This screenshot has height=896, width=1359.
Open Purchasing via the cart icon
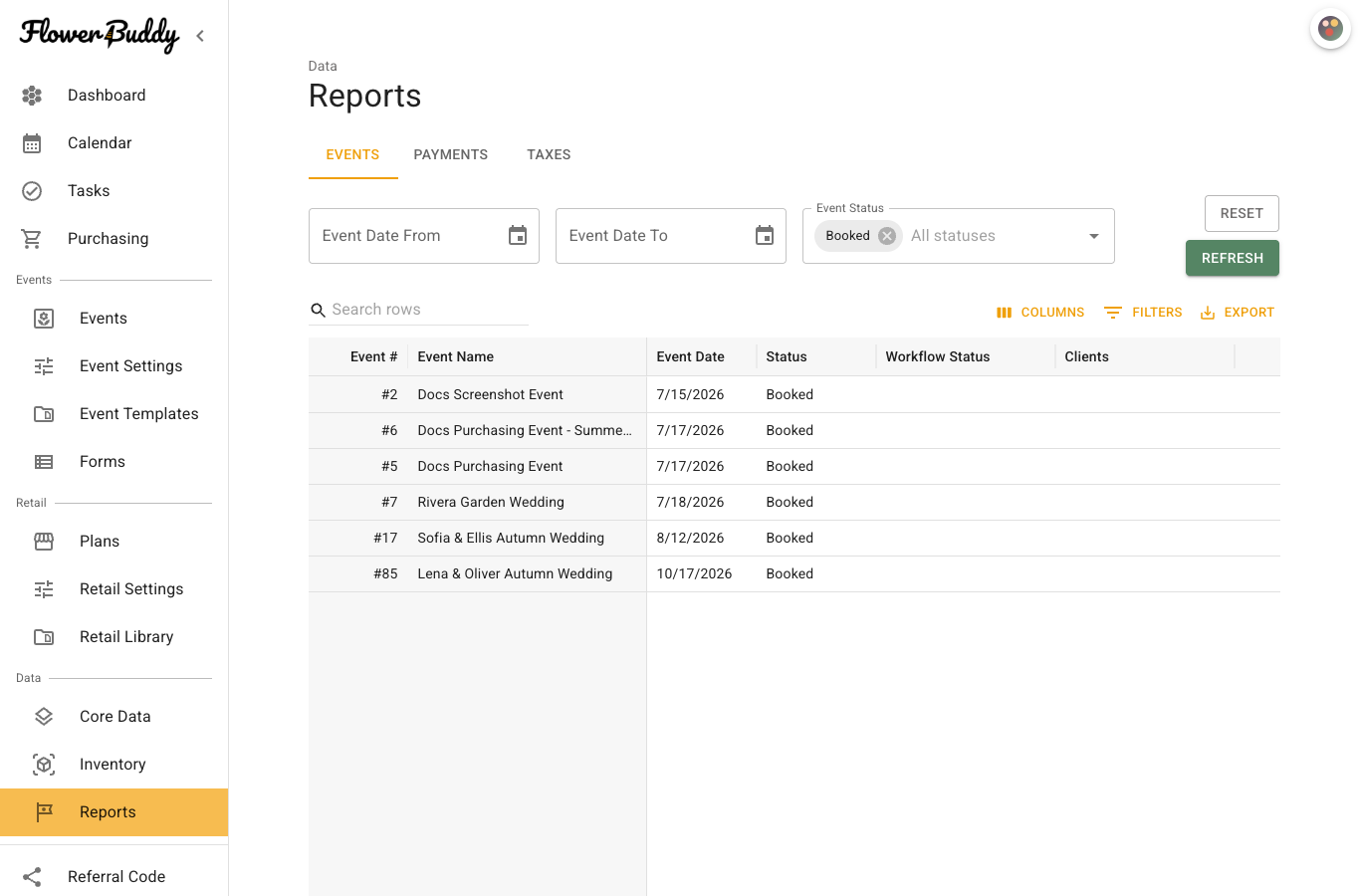coord(32,239)
